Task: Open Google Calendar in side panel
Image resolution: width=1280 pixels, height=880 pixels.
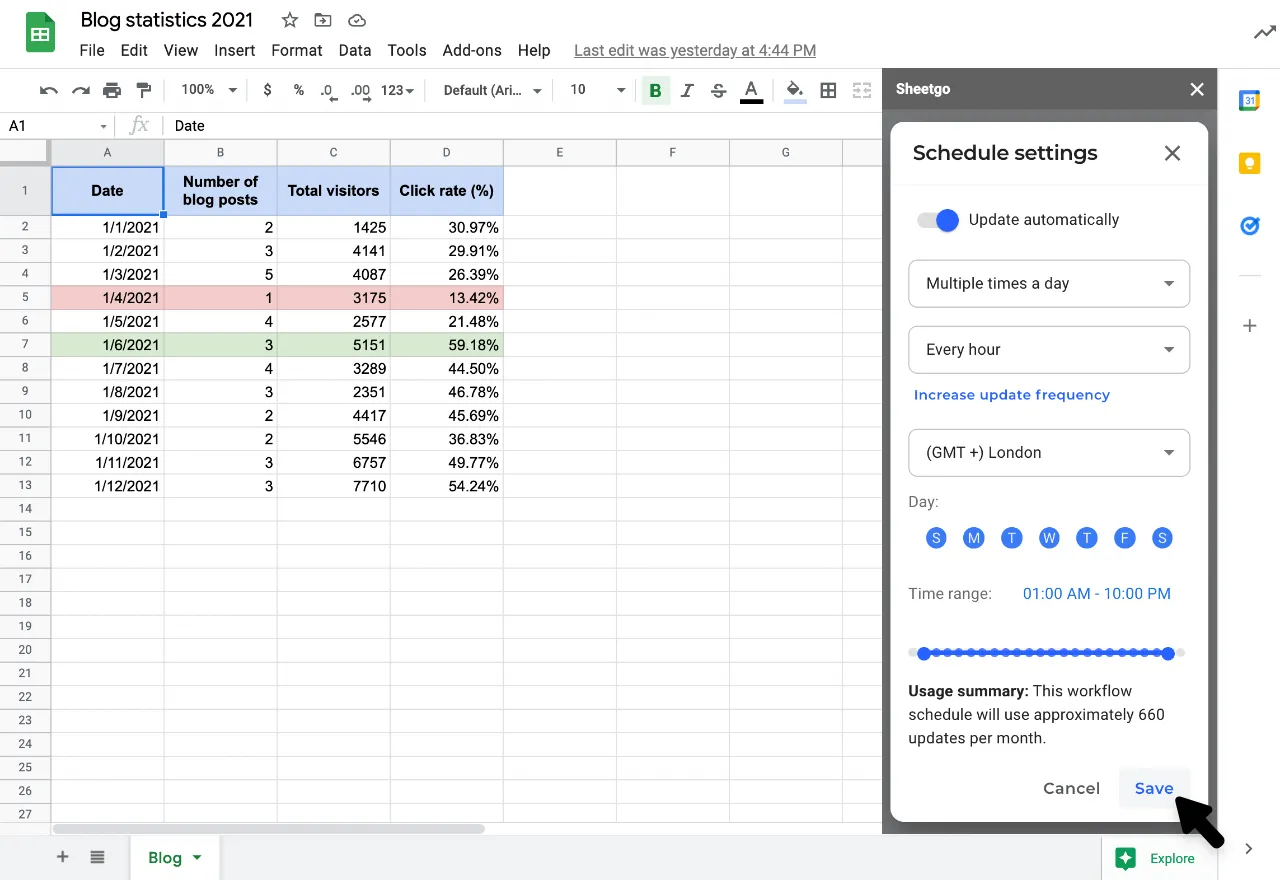Action: (x=1249, y=100)
